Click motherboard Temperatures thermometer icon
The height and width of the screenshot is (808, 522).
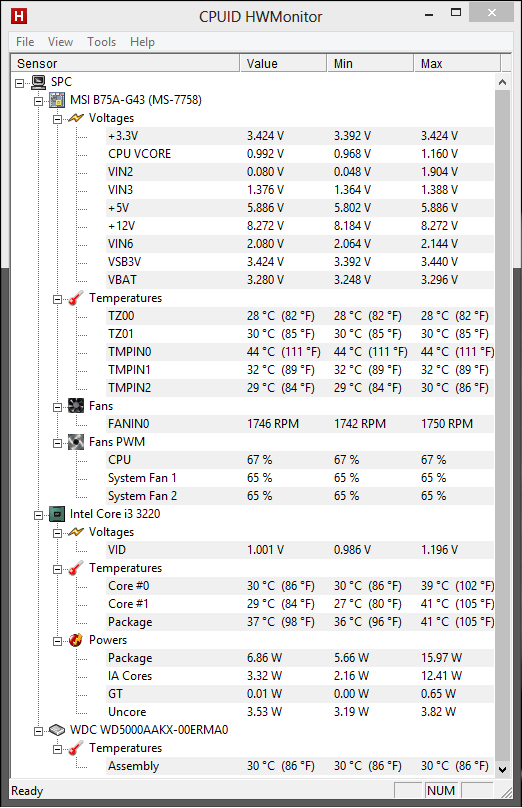pyautogui.click(x=76, y=298)
